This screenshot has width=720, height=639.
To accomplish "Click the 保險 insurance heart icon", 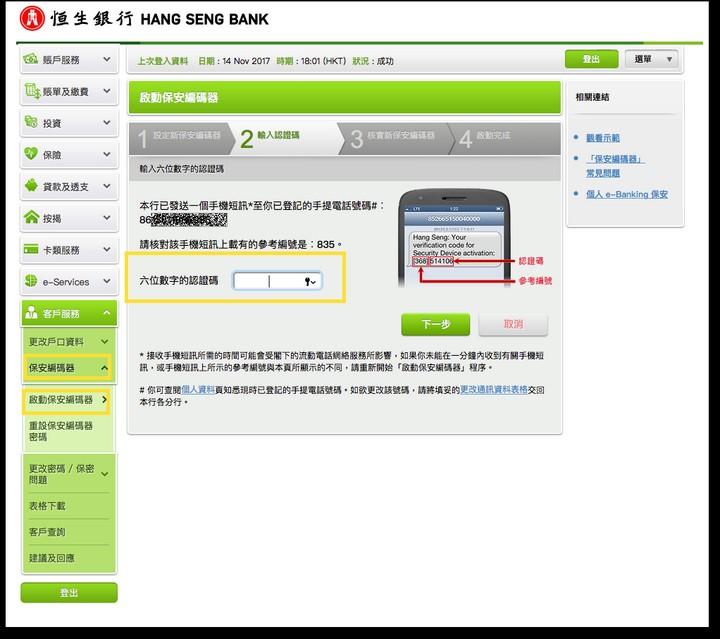I will pos(32,155).
